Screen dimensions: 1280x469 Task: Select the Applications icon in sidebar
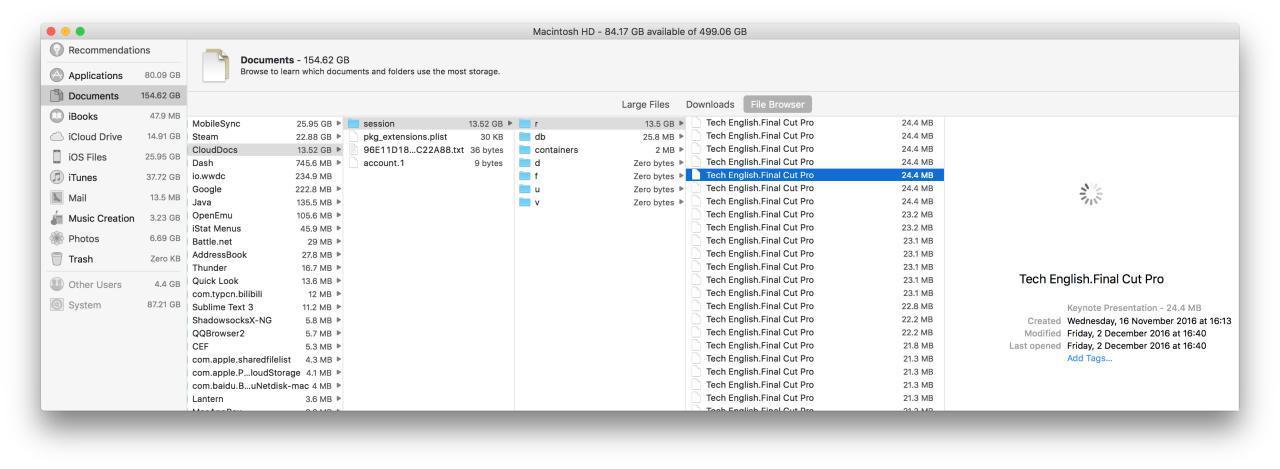click(56, 75)
